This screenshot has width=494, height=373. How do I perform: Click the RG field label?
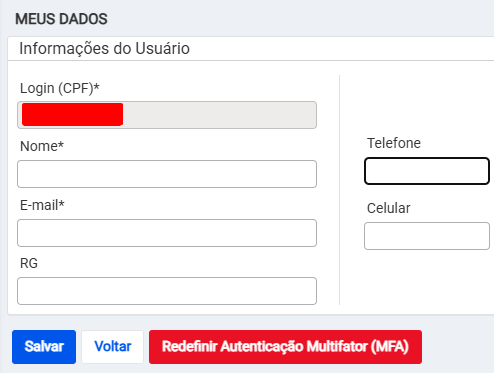coord(29,263)
